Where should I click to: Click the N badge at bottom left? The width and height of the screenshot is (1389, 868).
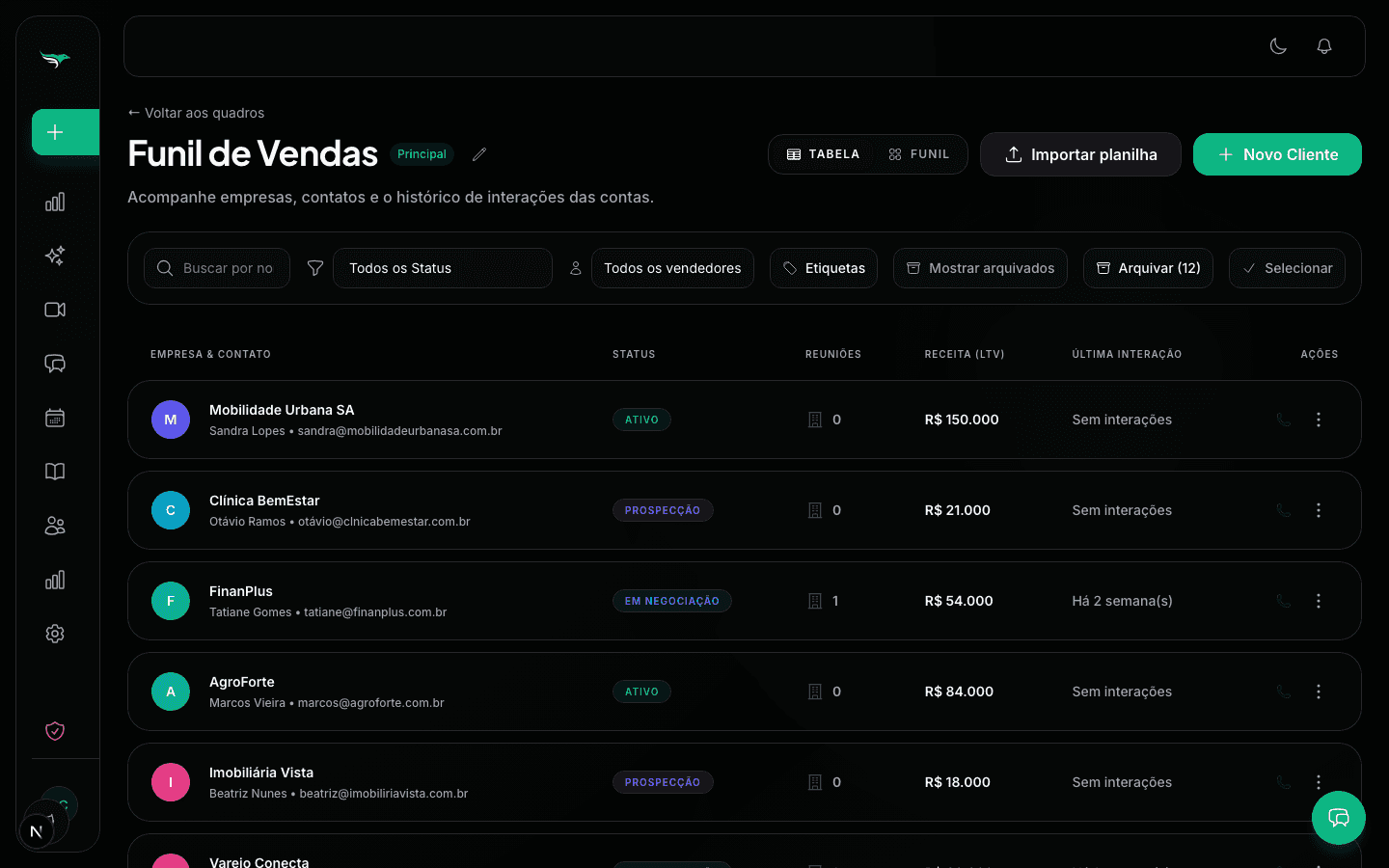click(x=37, y=831)
